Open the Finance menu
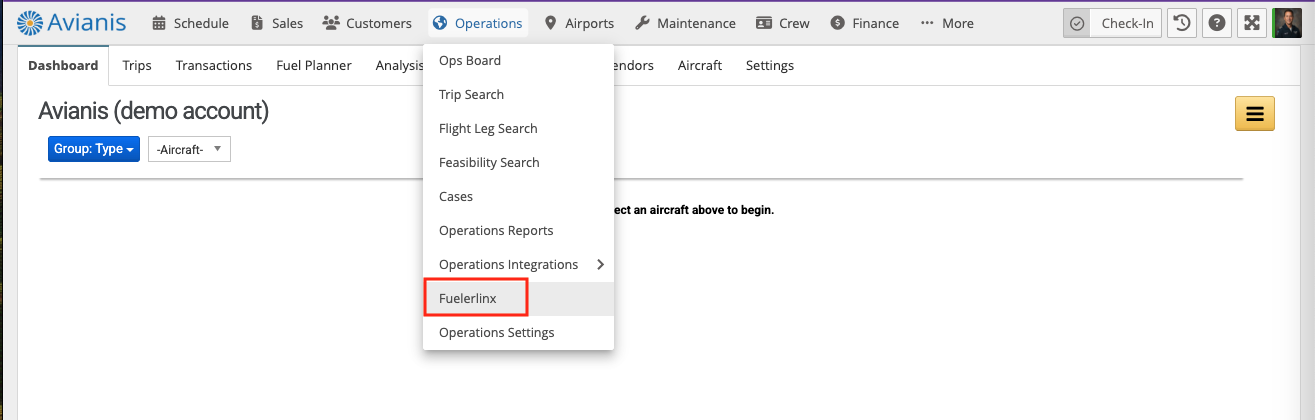 (x=864, y=23)
